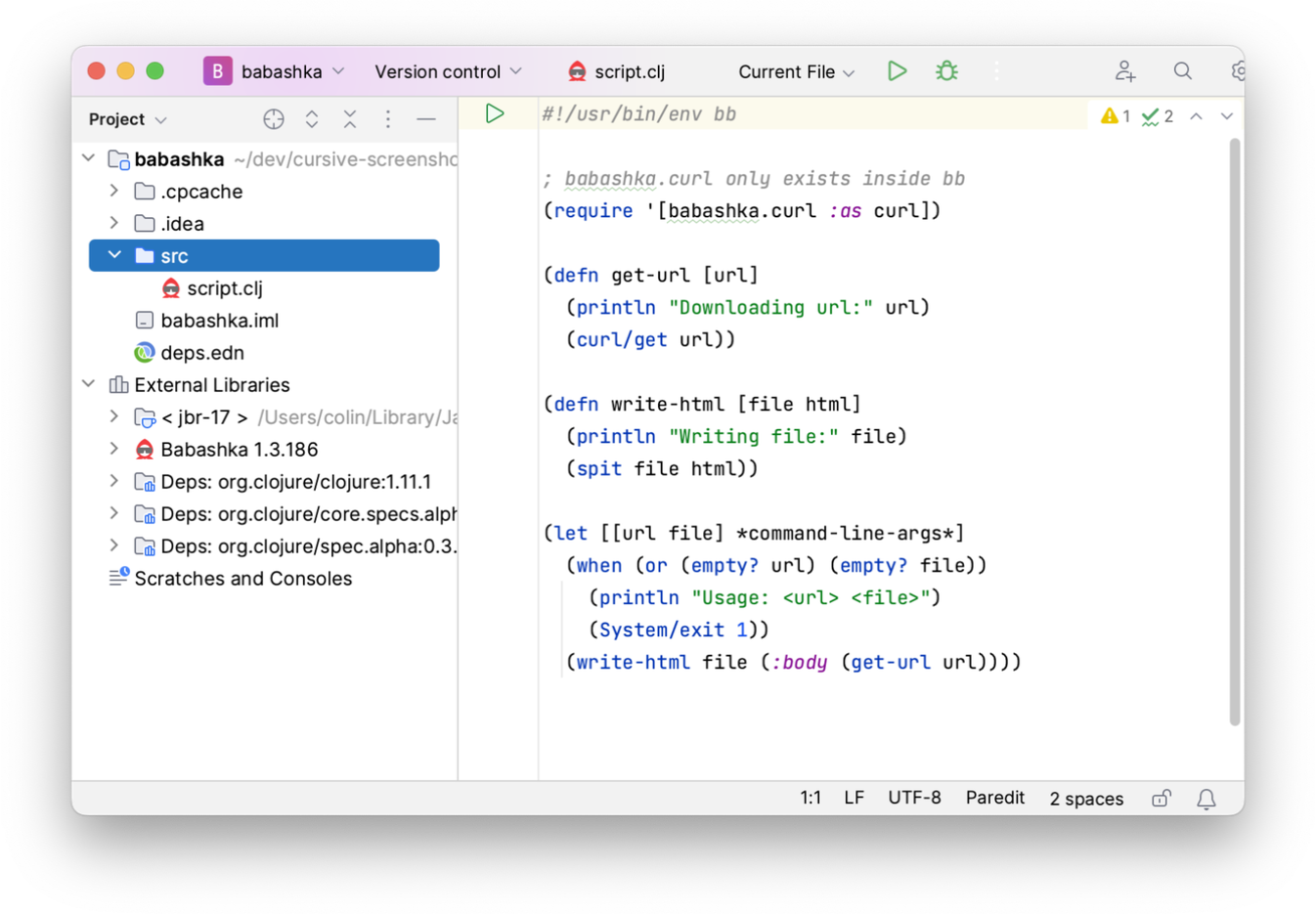Expand the Deps: org.clojure/spec.alpha node
The height and width of the screenshot is (914, 1316).
tap(114, 545)
